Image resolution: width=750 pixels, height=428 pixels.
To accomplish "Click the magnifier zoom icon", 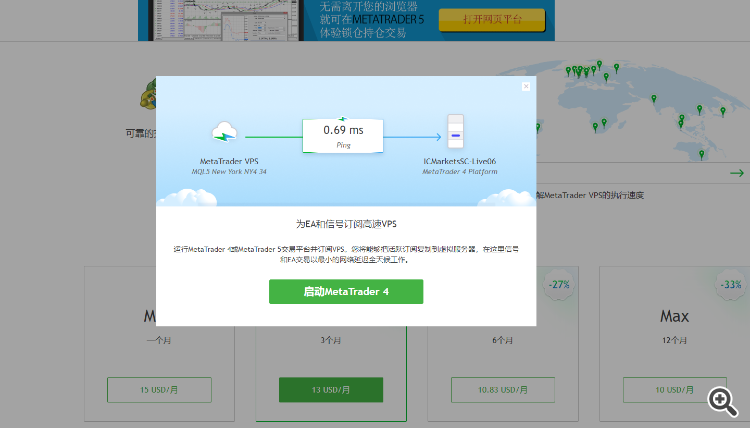I will [x=722, y=401].
